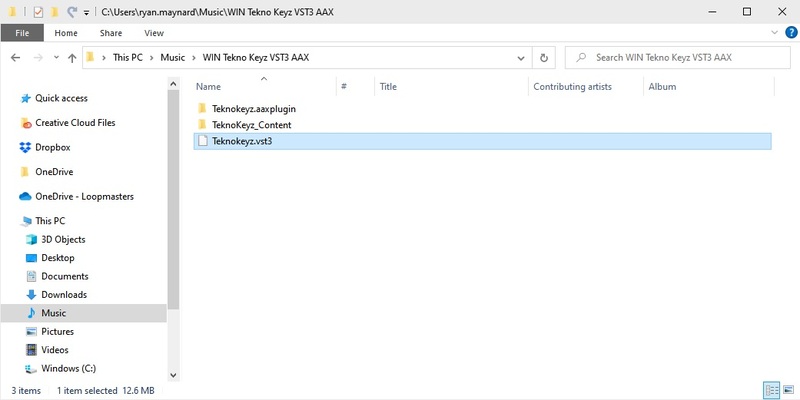Minimize the Explorer window
The image size is (800, 400).
pos(711,11)
